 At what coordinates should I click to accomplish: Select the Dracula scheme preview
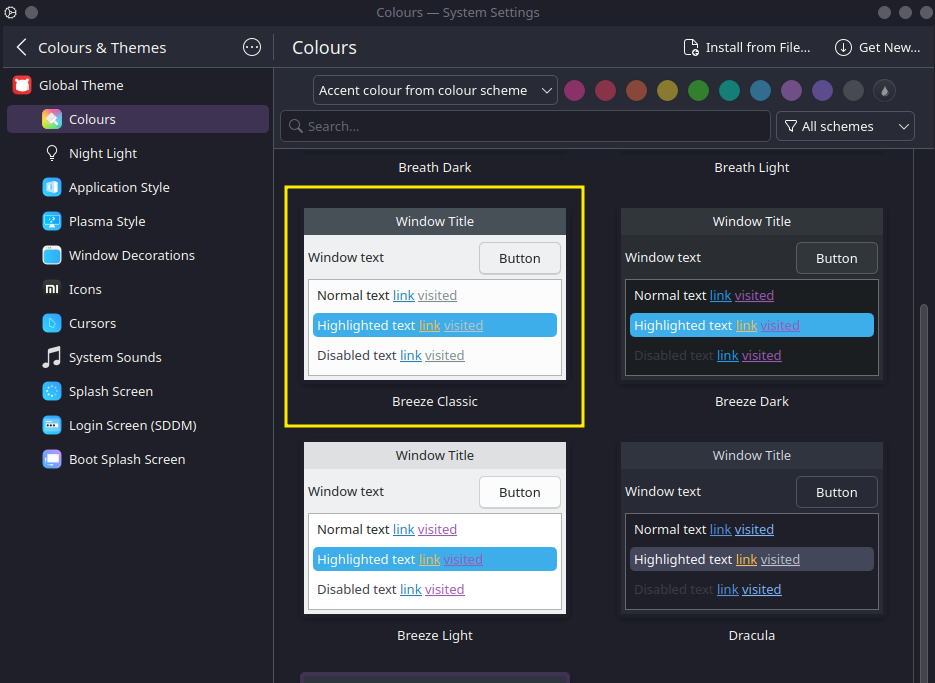point(751,527)
